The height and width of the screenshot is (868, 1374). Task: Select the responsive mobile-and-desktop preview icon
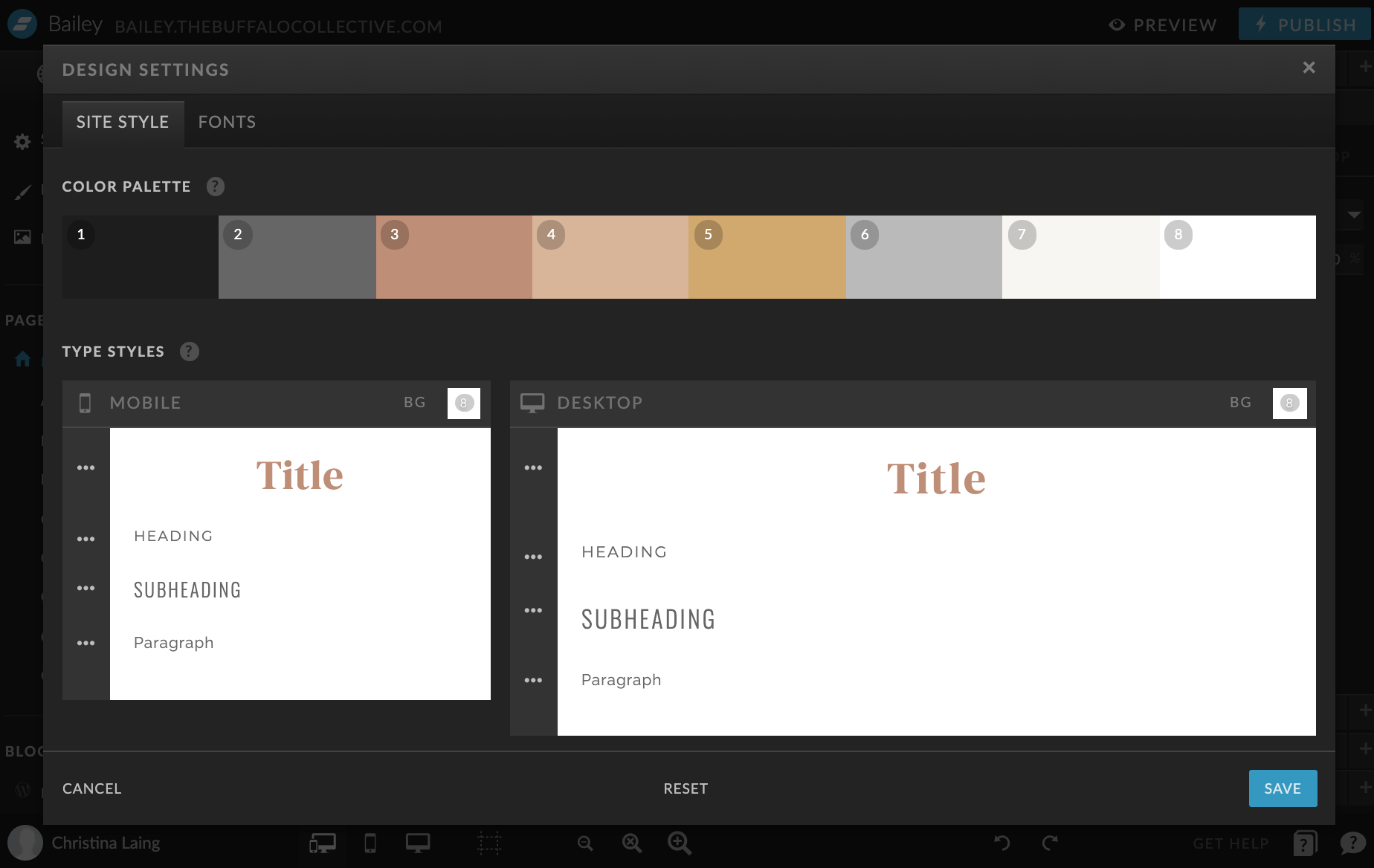322,843
